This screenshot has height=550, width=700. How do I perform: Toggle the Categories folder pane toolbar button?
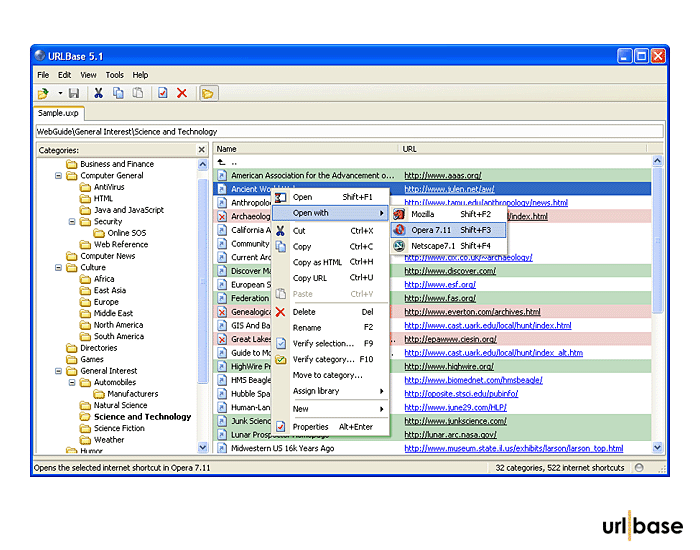tap(208, 93)
